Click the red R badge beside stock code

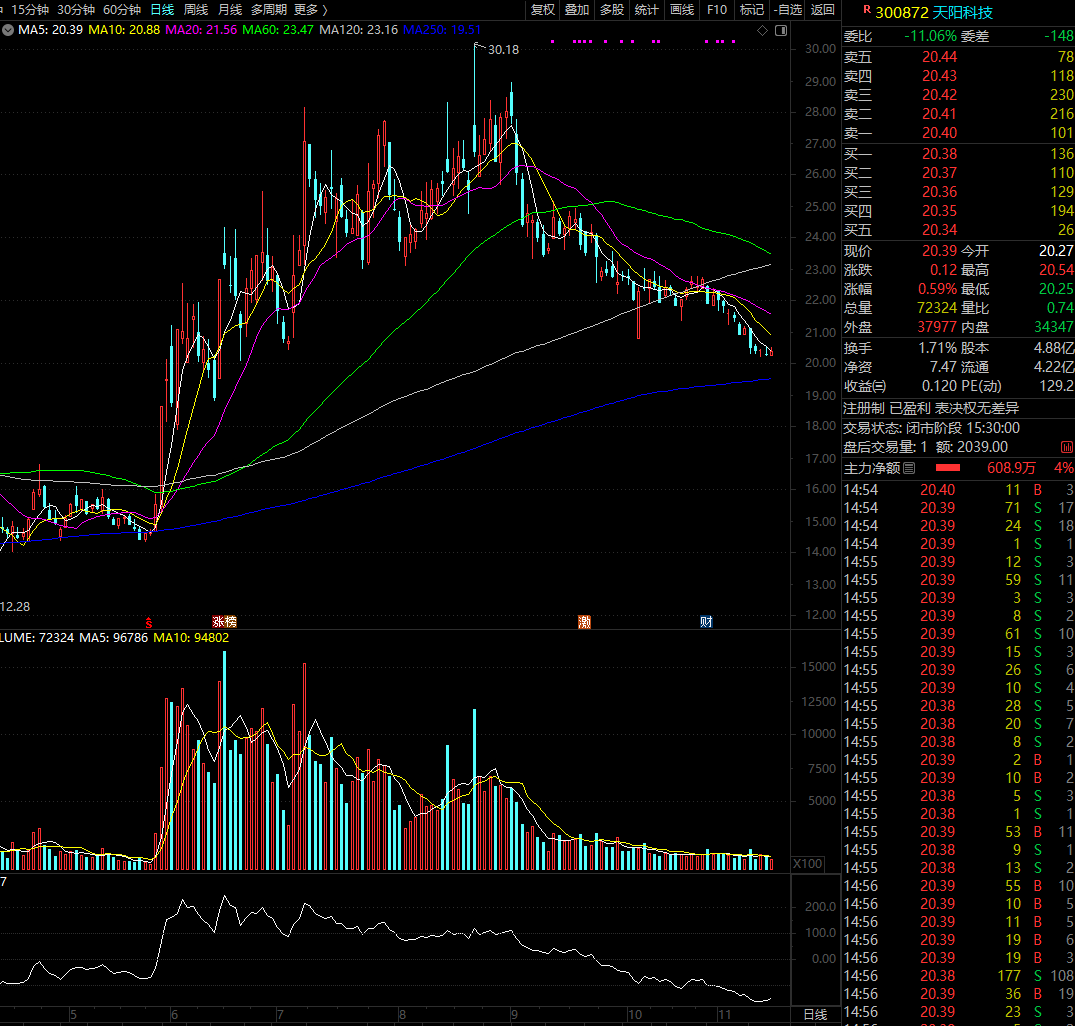pos(867,10)
